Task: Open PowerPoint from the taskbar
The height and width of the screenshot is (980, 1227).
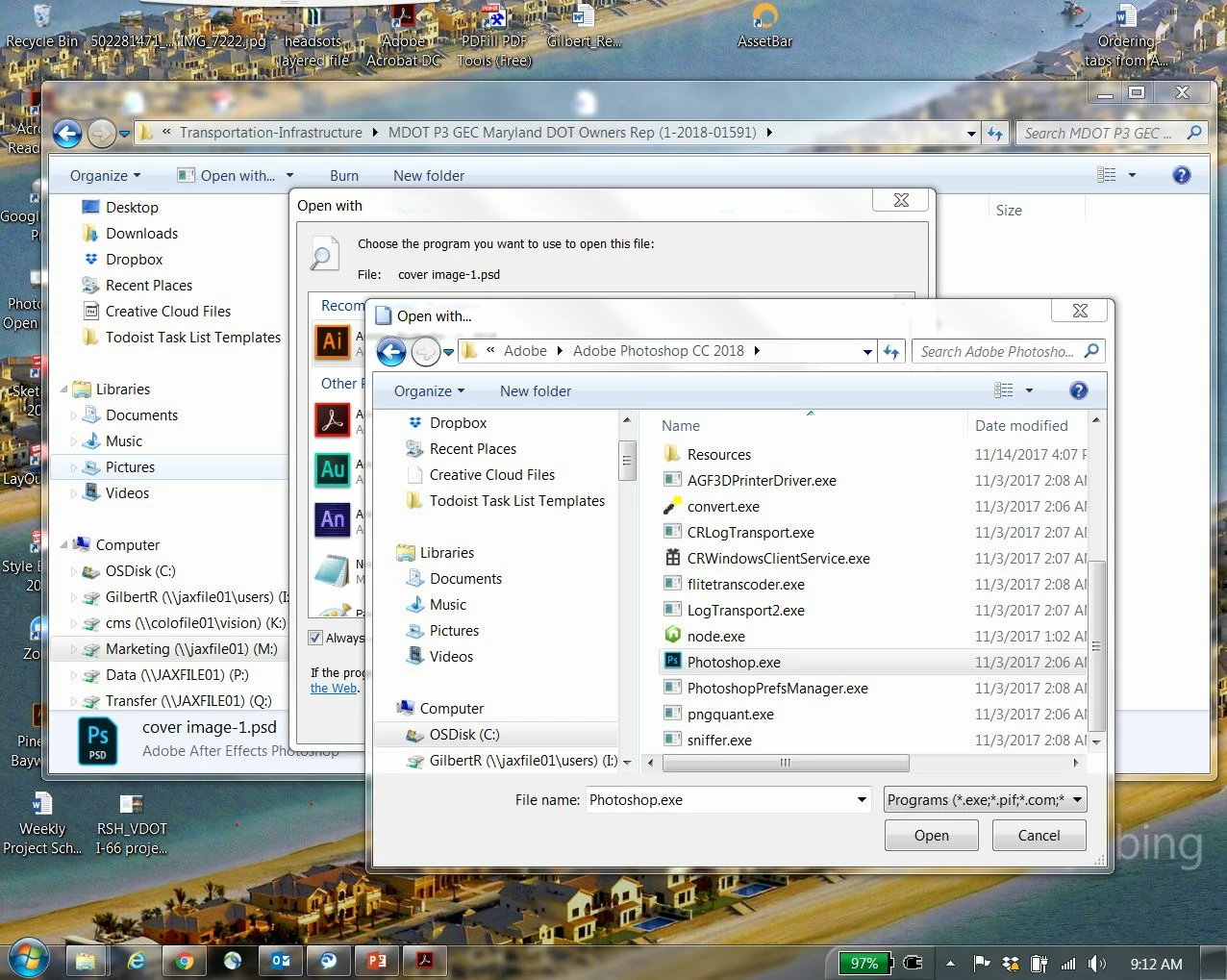Action: click(x=377, y=961)
